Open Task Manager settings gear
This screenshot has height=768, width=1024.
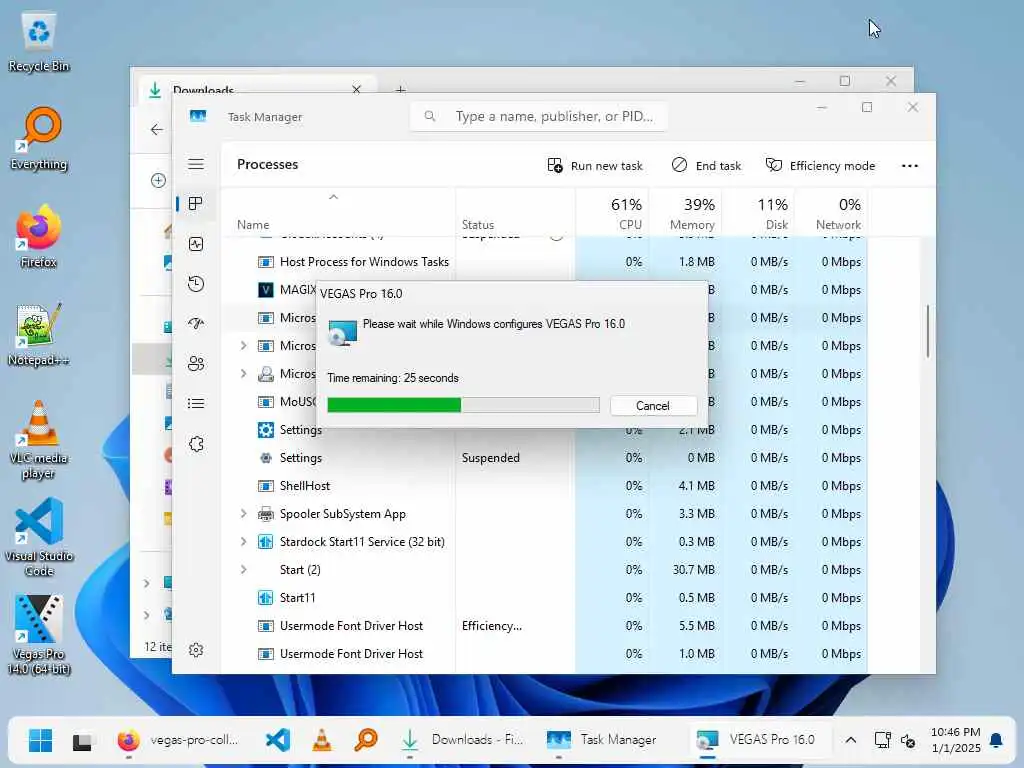tap(196, 650)
